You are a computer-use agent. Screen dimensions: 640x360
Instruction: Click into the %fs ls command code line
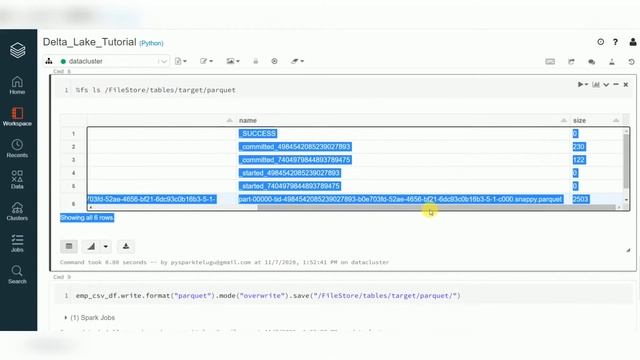(x=156, y=90)
